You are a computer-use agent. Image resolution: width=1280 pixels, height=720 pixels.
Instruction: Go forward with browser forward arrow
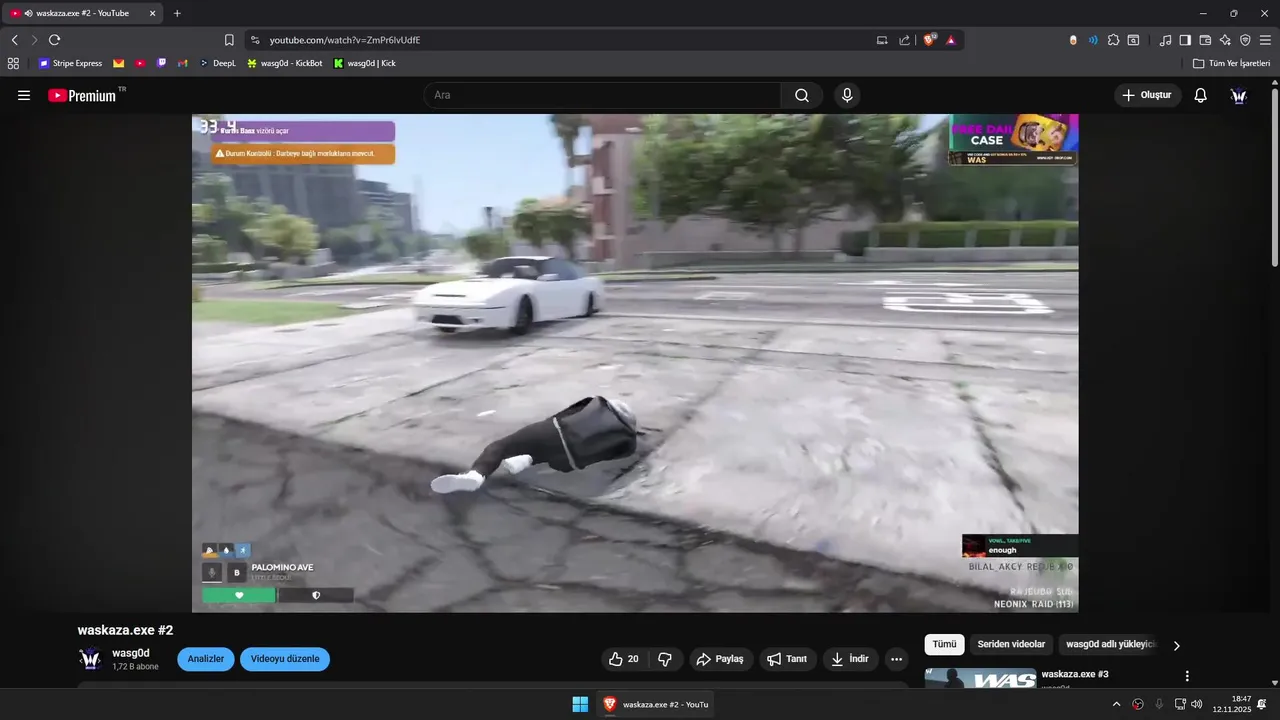[x=34, y=40]
